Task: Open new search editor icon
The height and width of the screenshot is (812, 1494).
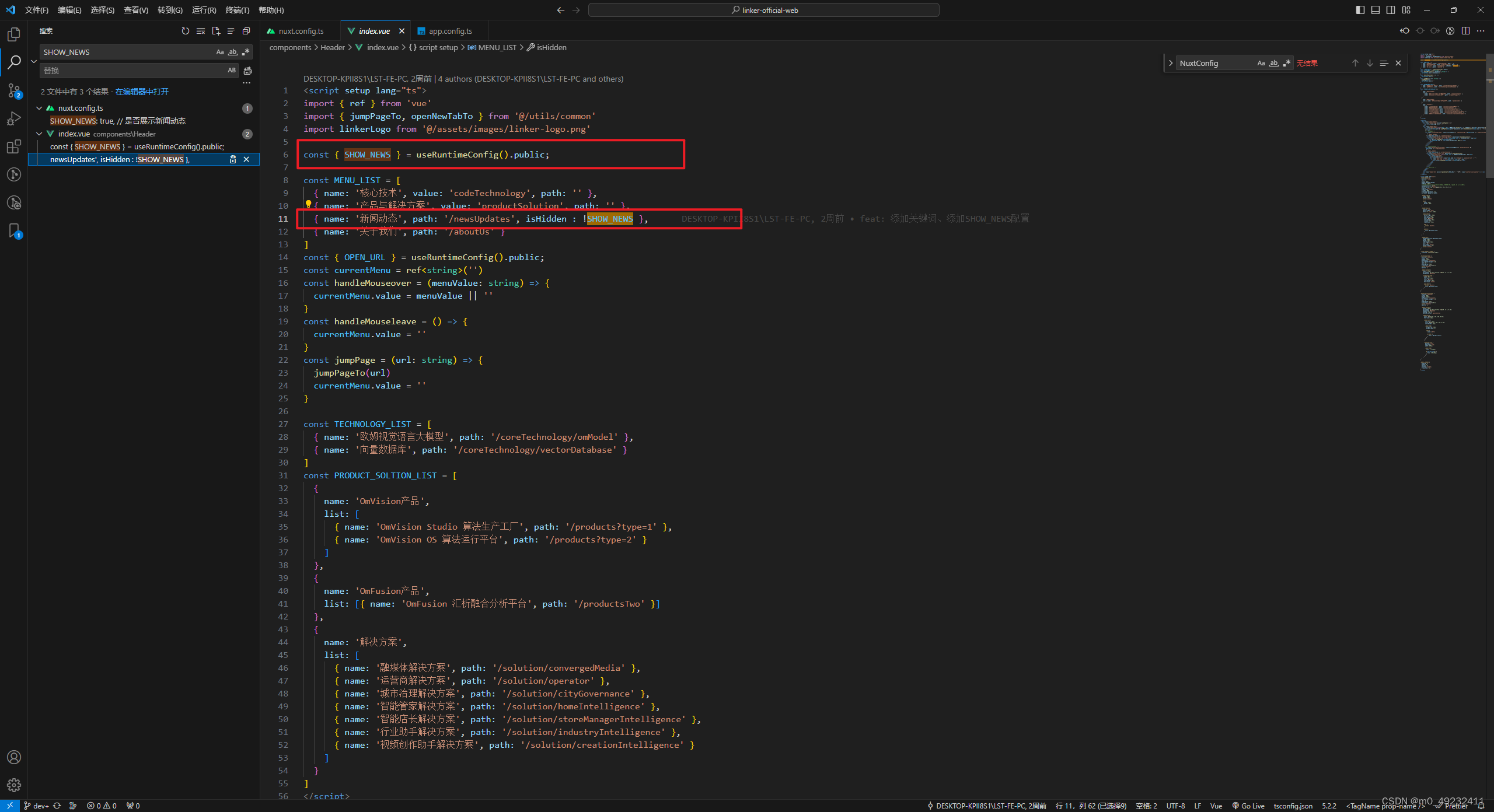Action: coord(216,31)
